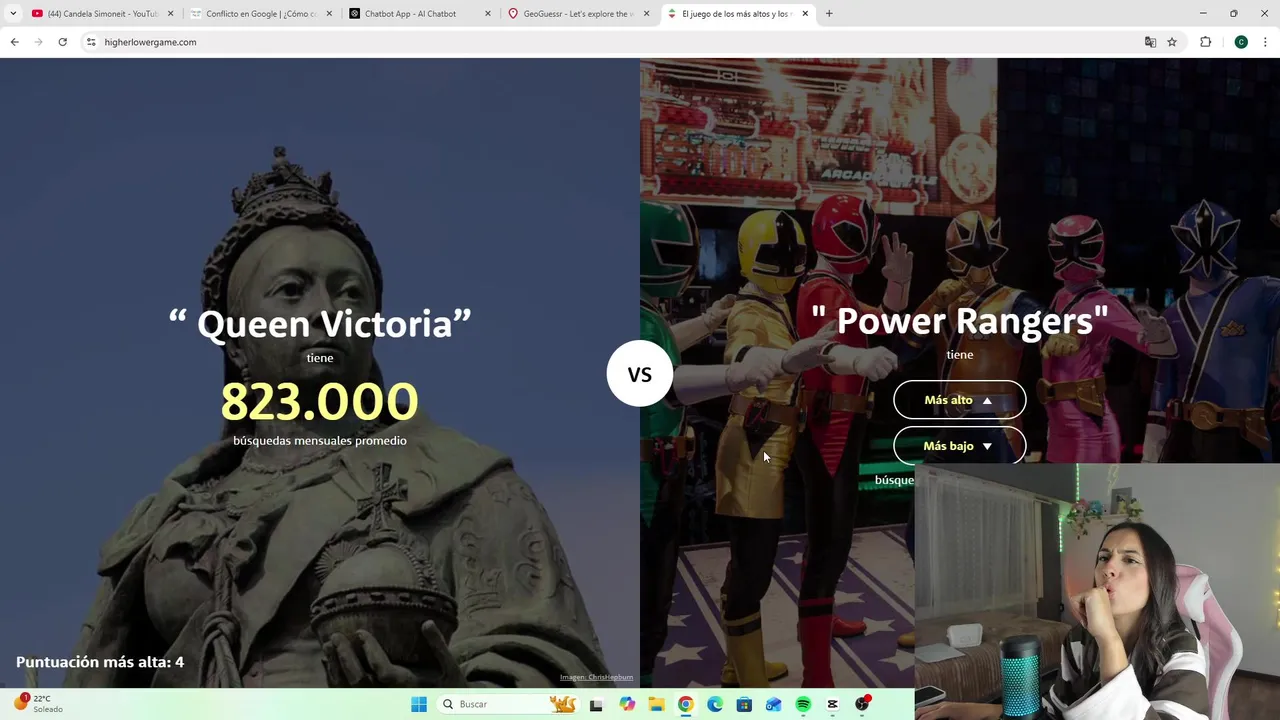
Task: Close the GeoGuessr tab
Action: (x=646, y=14)
